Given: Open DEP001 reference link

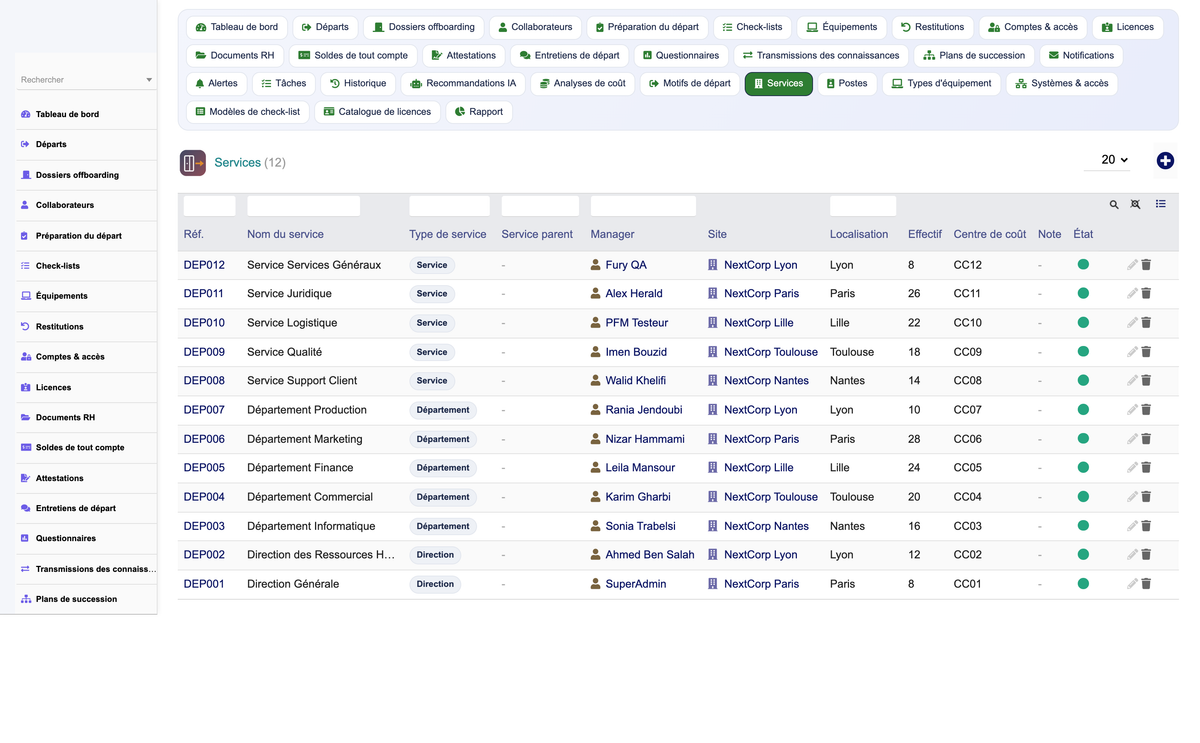Looking at the screenshot, I should [204, 584].
